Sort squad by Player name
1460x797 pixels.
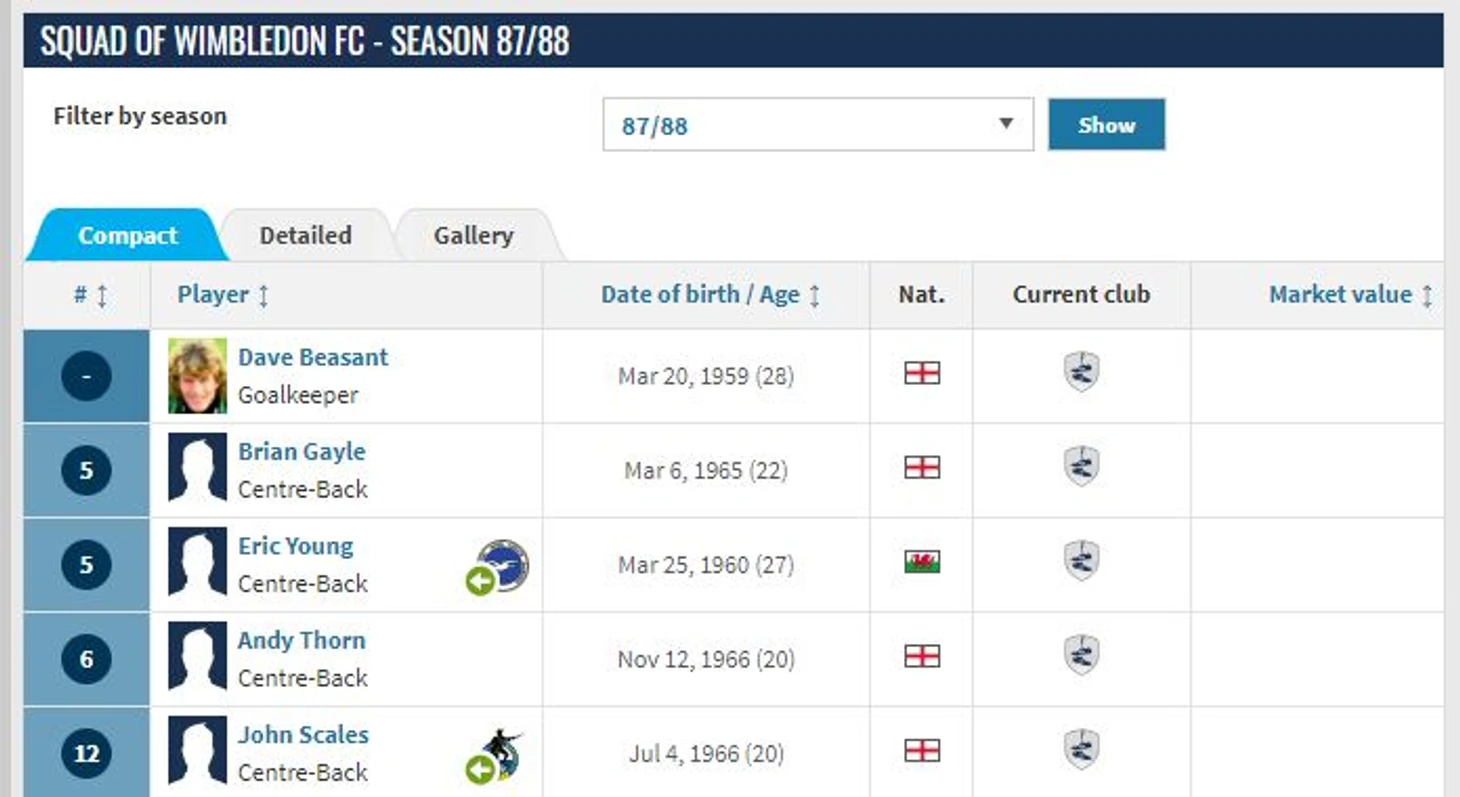222,295
